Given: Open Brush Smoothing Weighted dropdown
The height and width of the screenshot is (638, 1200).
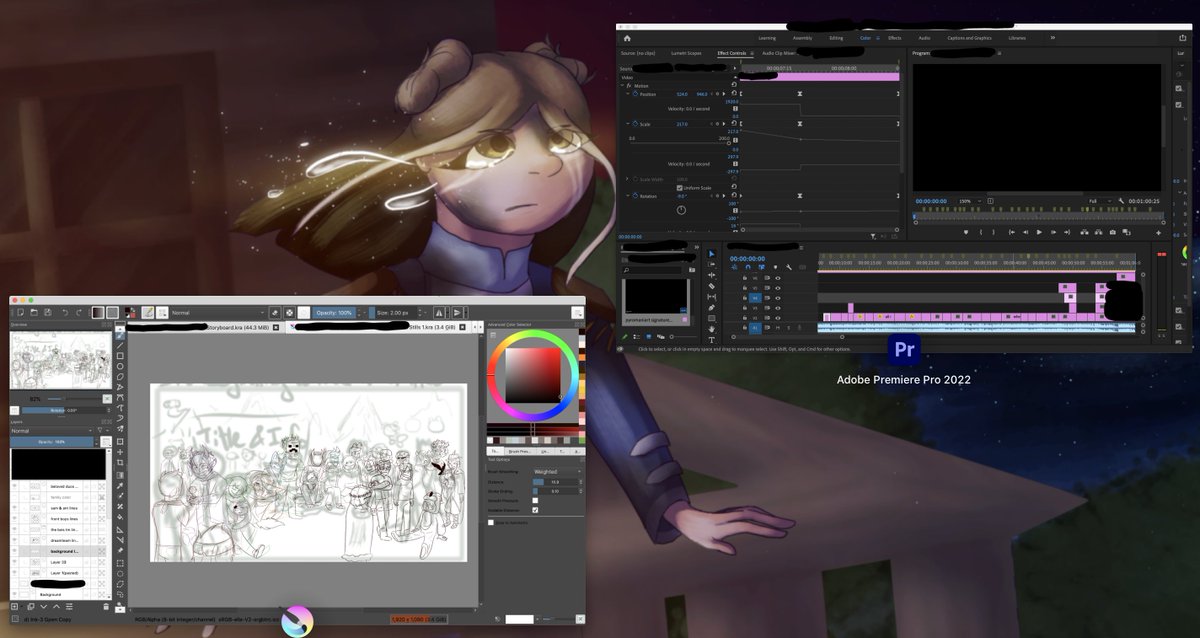Looking at the screenshot, I should (557, 471).
